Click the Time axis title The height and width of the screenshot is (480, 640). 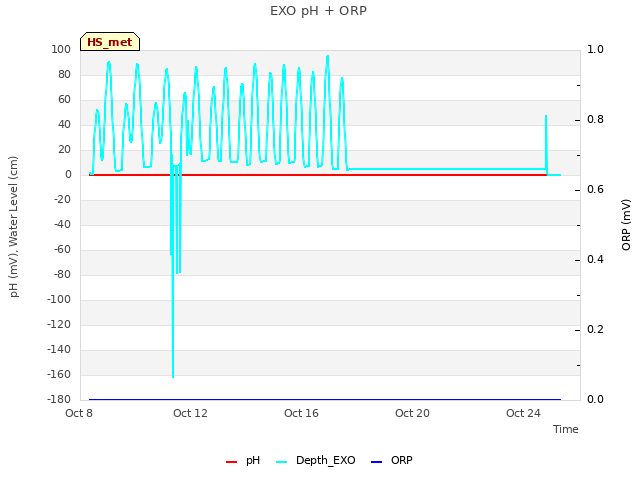[x=566, y=429]
